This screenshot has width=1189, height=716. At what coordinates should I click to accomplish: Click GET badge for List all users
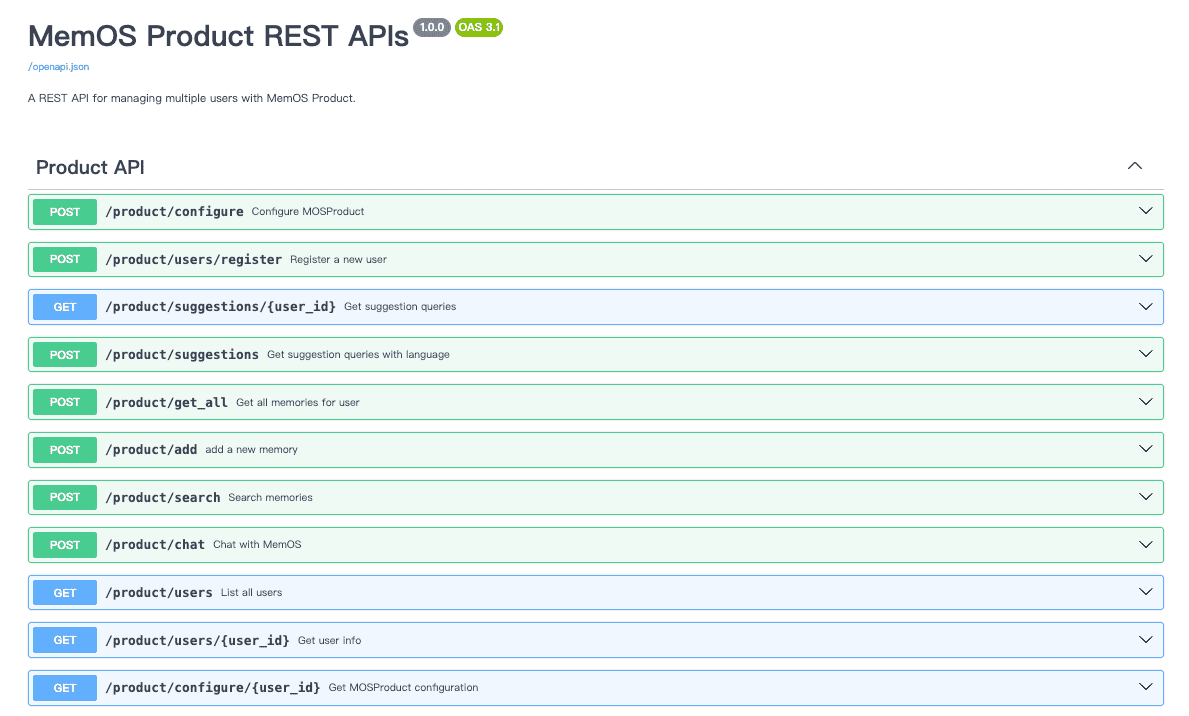65,592
